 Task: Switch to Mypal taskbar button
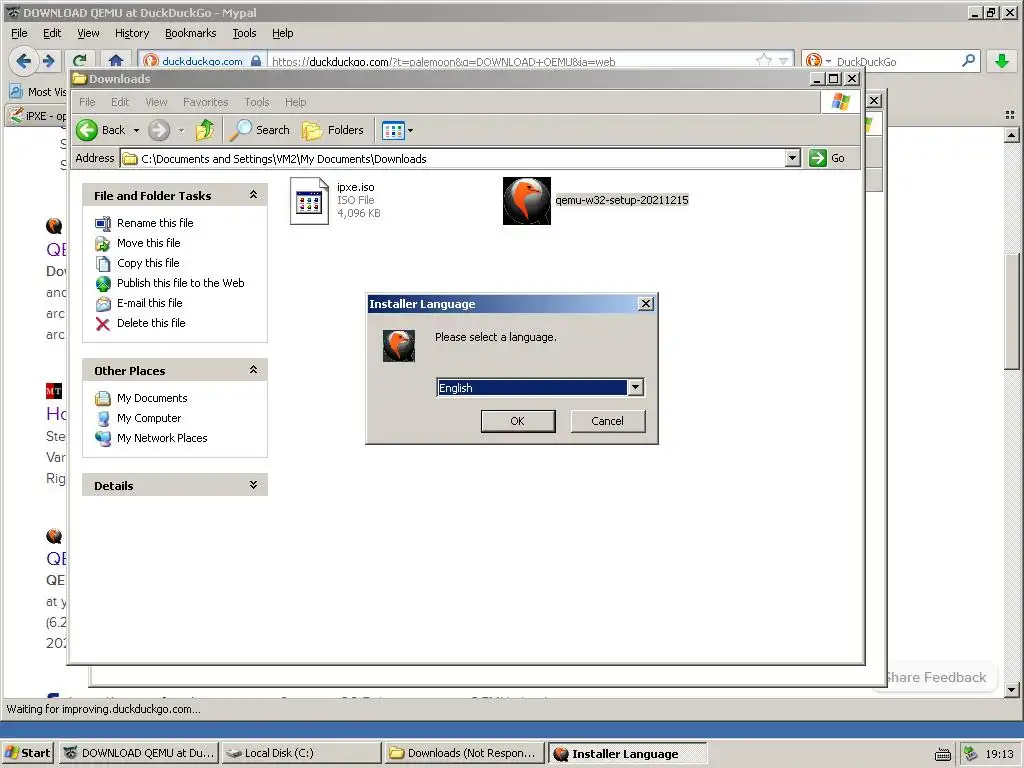click(x=140, y=753)
